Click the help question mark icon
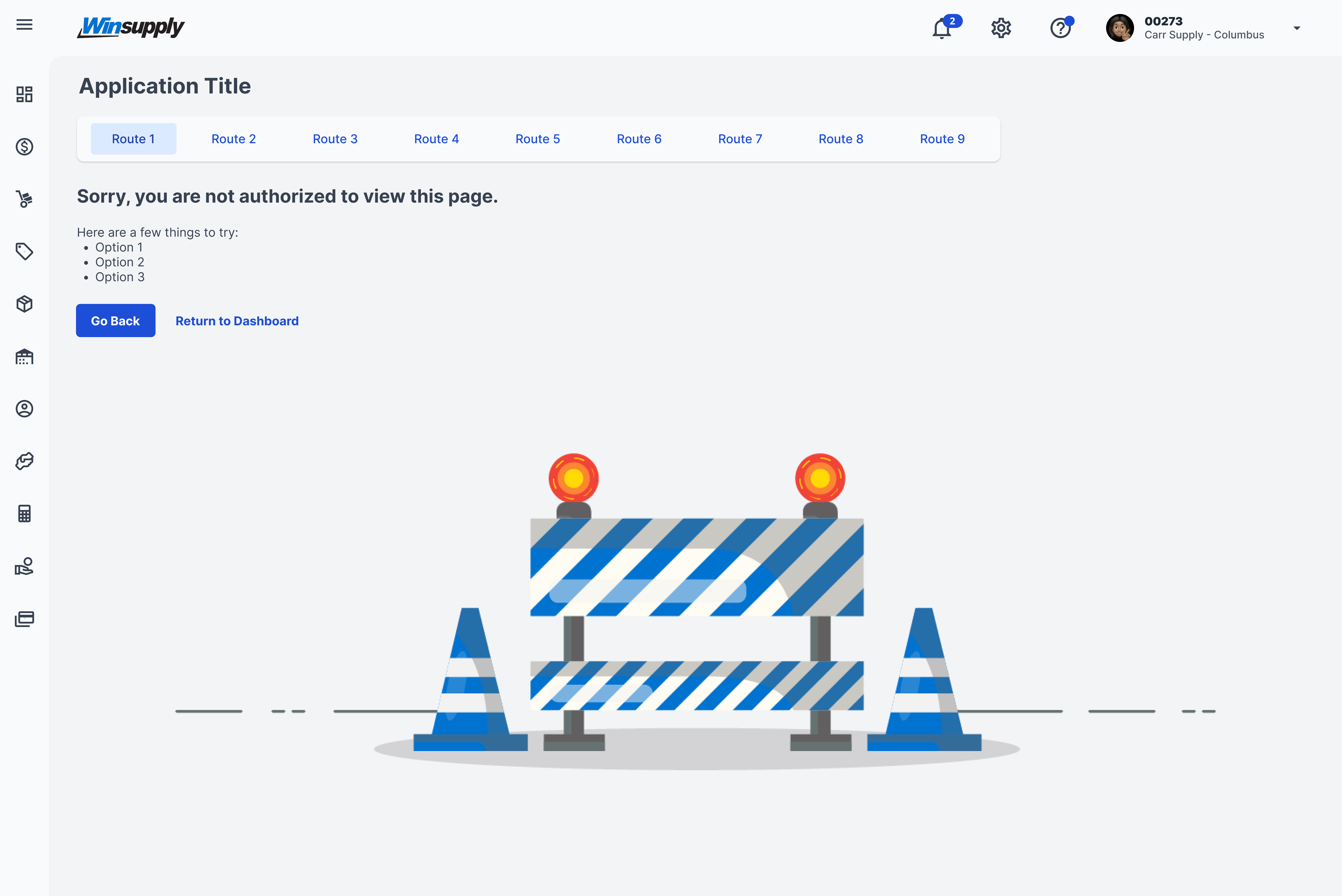The width and height of the screenshot is (1342, 896). point(1061,28)
